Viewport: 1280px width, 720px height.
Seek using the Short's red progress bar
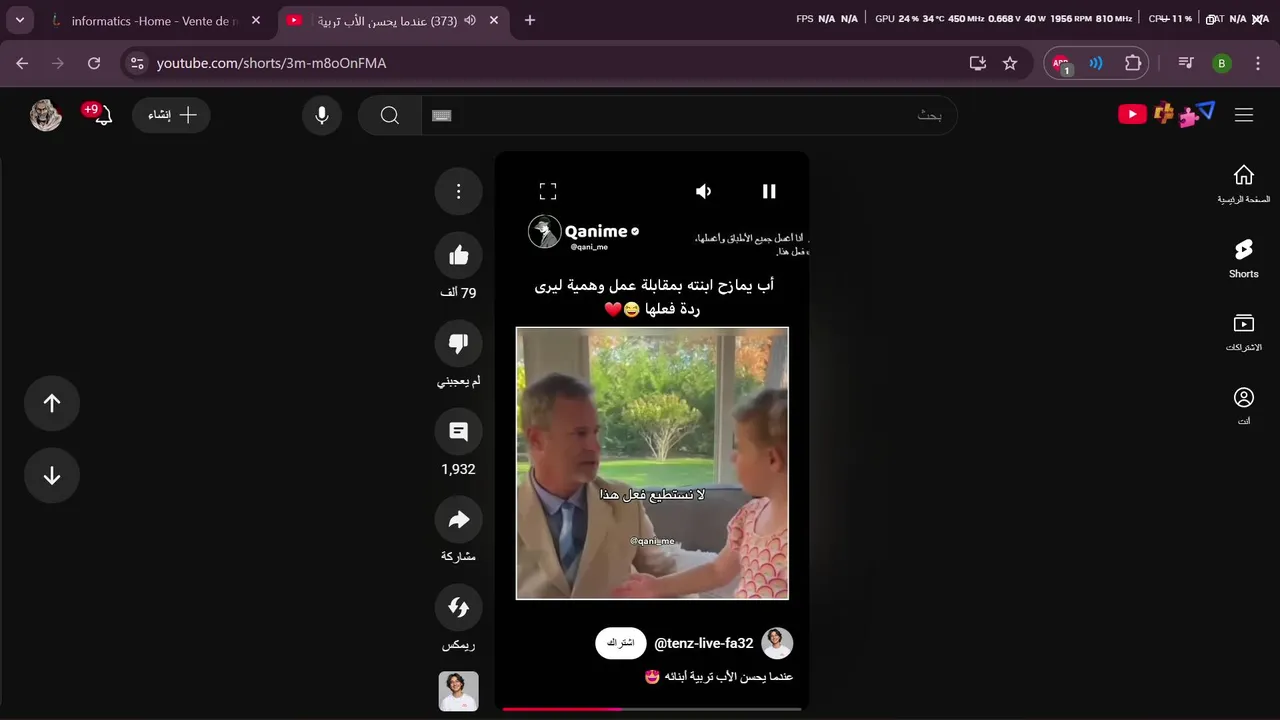tap(652, 709)
